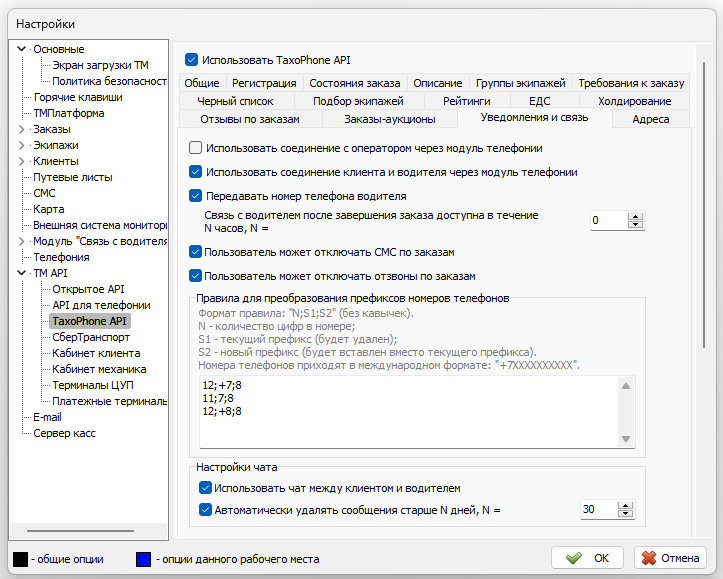
Task: Toggle Пользователь может отключать отзвоны по заказам
Action: (x=196, y=276)
